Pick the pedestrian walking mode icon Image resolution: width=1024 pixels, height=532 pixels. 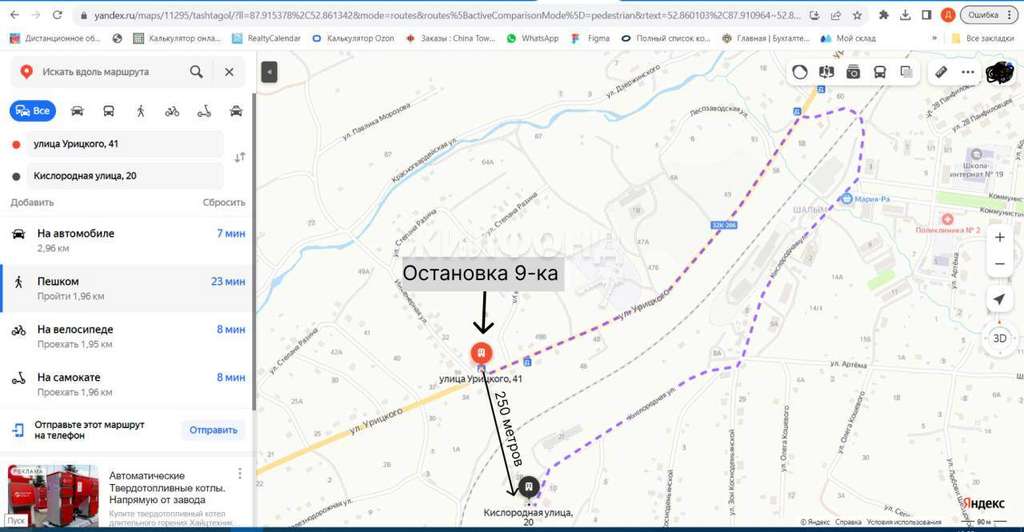(140, 111)
